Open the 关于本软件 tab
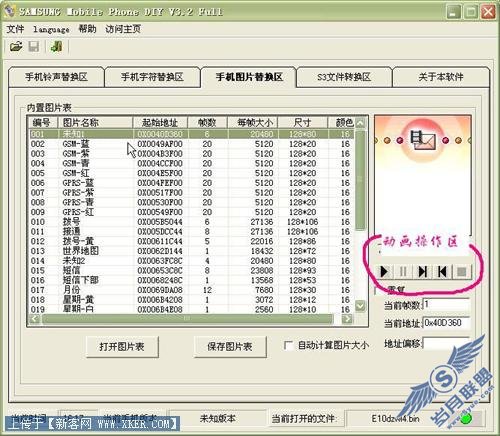 click(x=441, y=77)
